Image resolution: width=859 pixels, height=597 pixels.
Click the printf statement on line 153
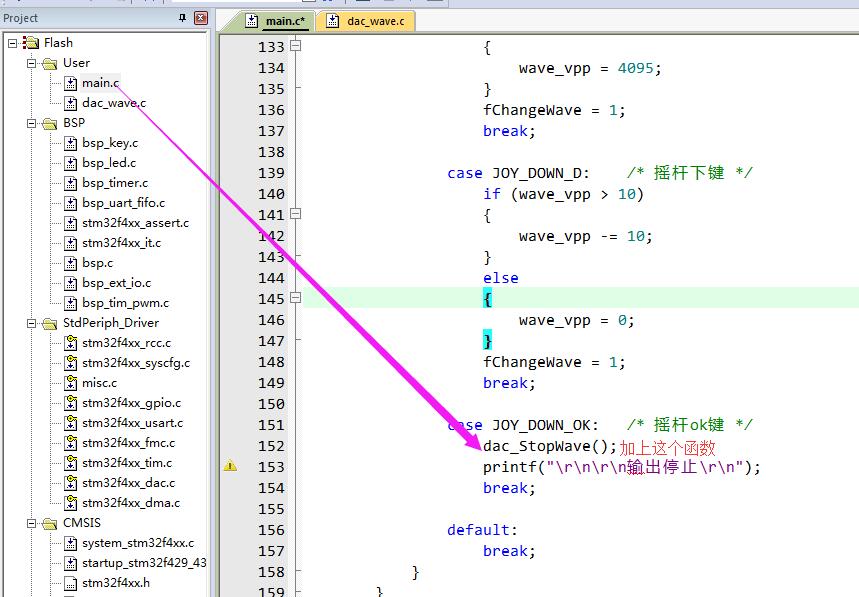[622, 467]
